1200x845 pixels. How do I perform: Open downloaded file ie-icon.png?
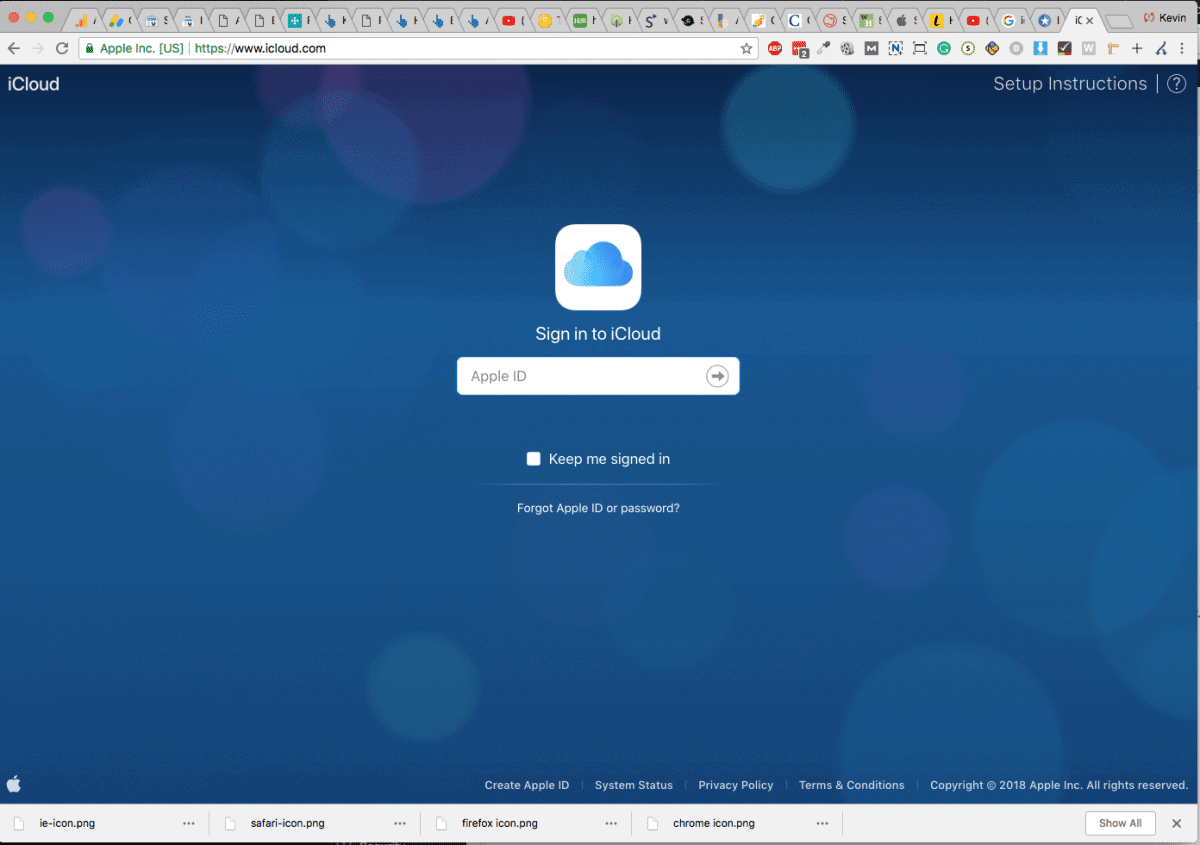click(x=67, y=823)
